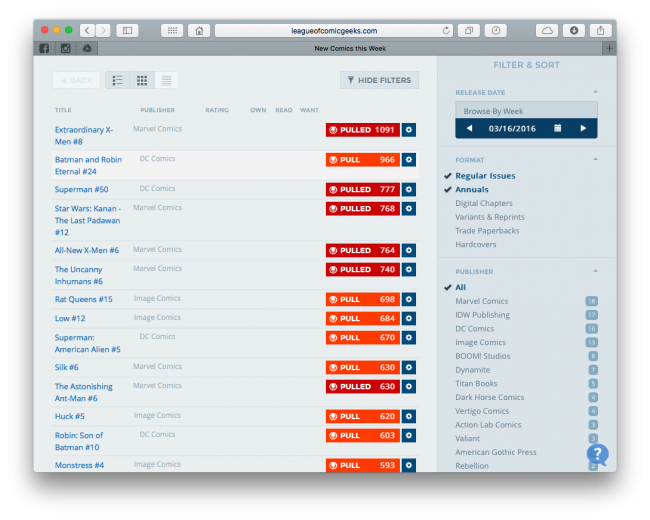The width and height of the screenshot is (650, 520).
Task: Open the pinned Instagram tab
Action: tap(65, 48)
